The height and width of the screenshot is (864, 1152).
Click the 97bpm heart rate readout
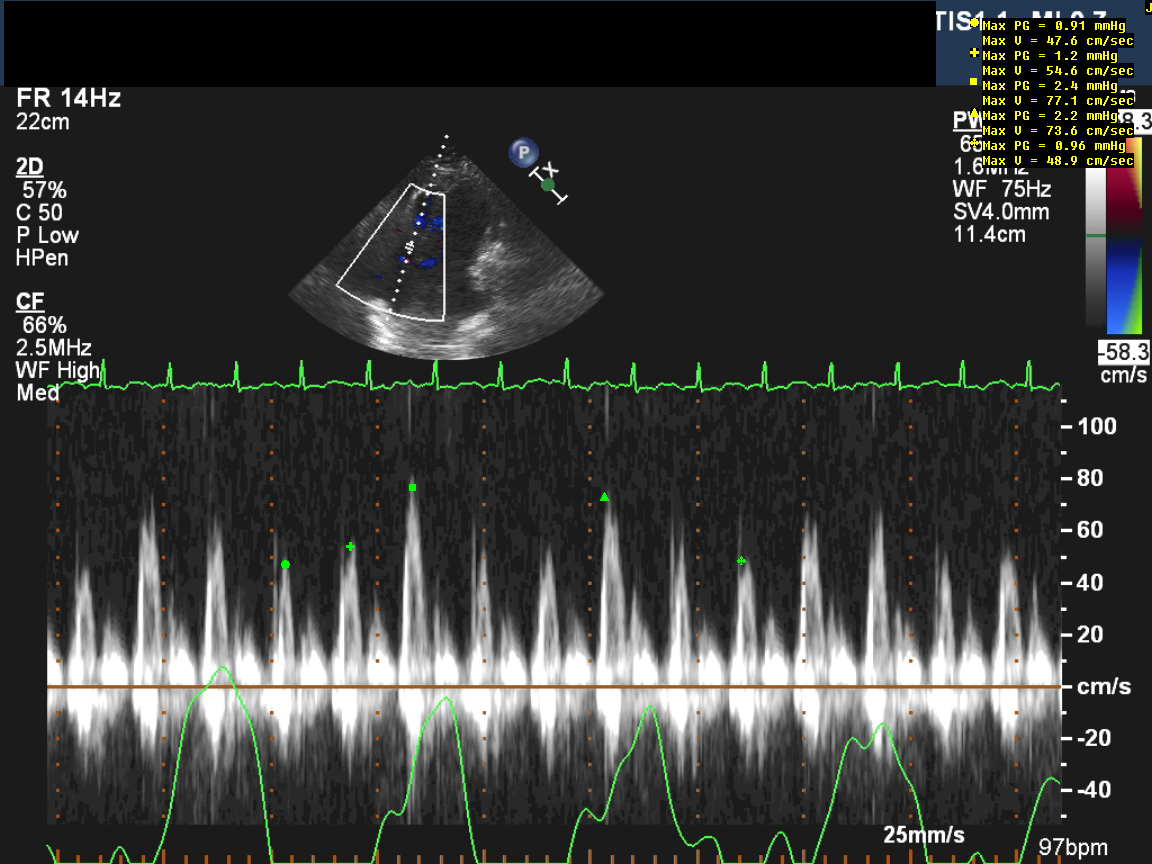tap(1065, 848)
